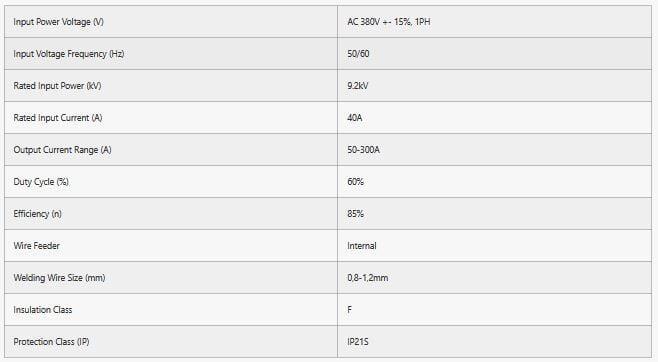658x362 pixels.
Task: Click the Input Voltage Frequency (Hz) label
Action: [x=69, y=54]
